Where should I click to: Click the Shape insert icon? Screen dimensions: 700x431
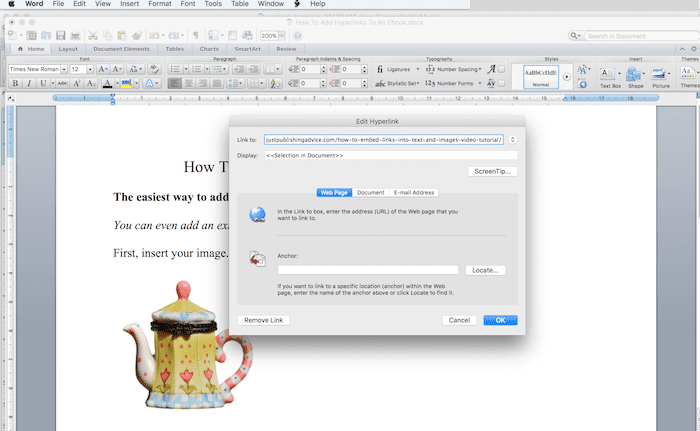click(635, 76)
